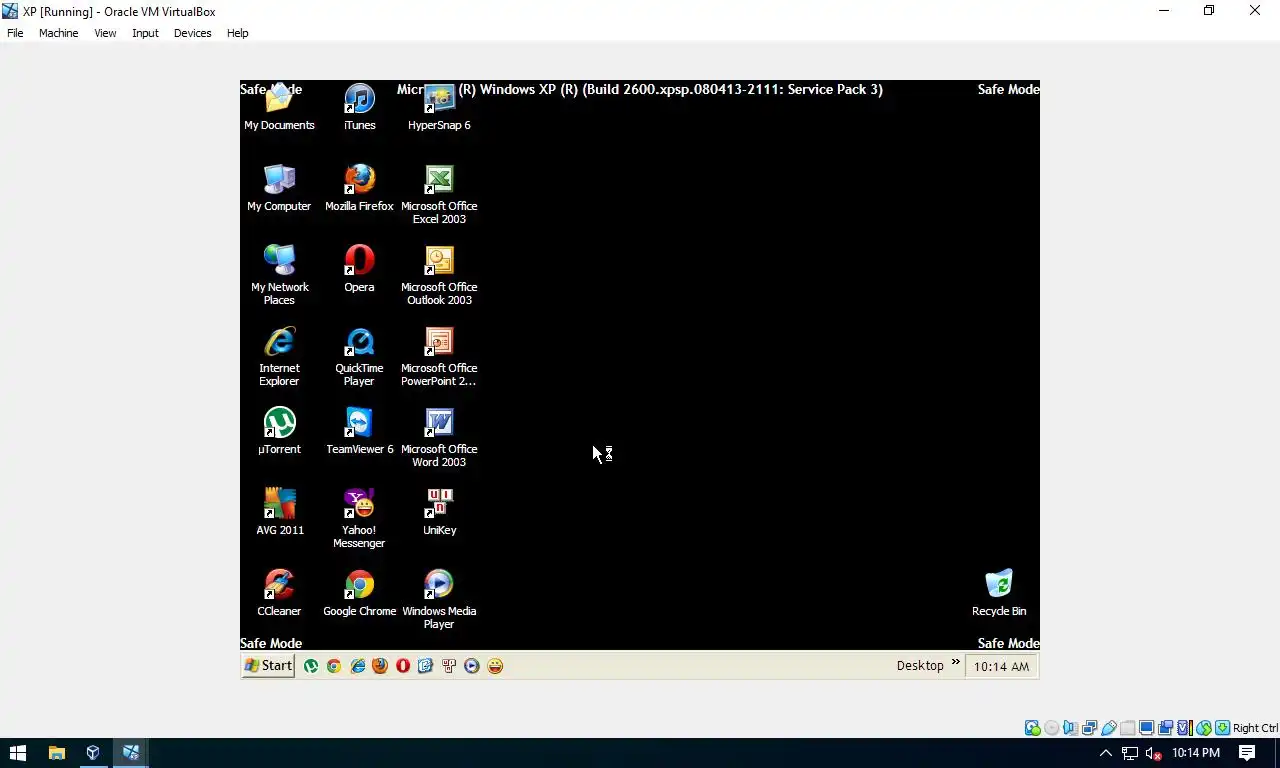Viewport: 1280px width, 768px height.
Task: Select Microsoft Office Excel 2003 shortcut
Action: (439, 194)
